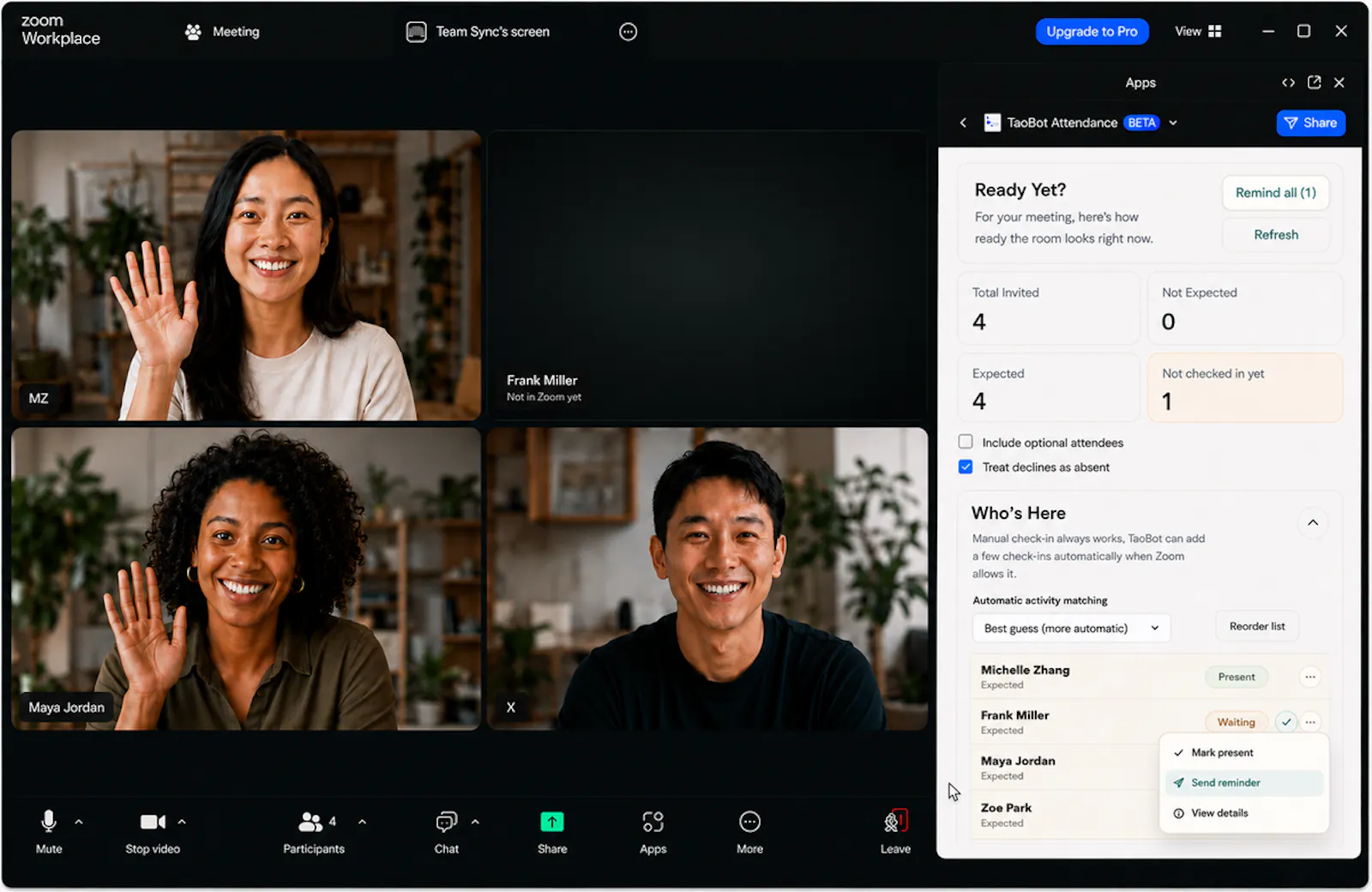Click Remind all (1) button
The height and width of the screenshot is (892, 1372).
tap(1275, 192)
